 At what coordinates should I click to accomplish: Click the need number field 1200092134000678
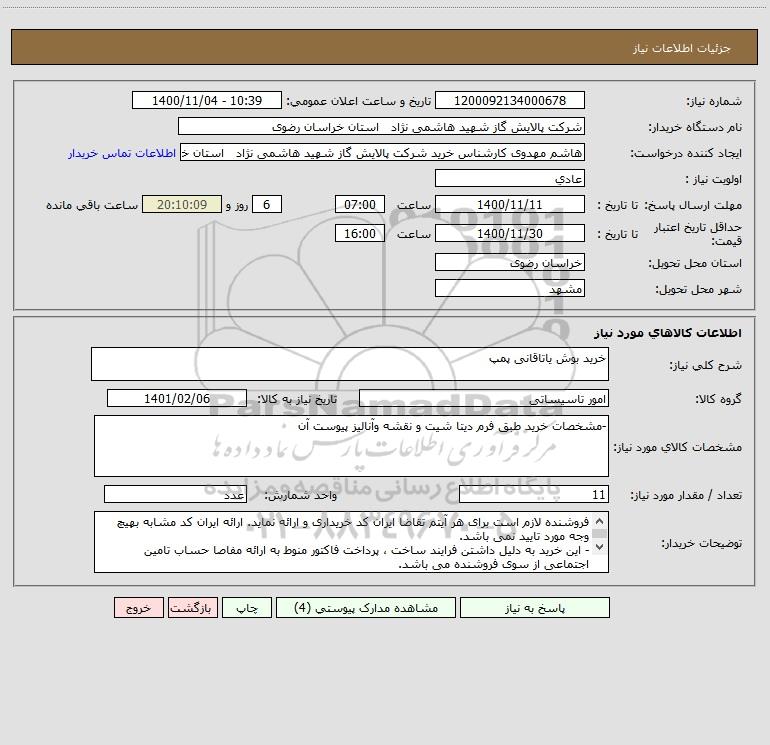pyautogui.click(x=510, y=100)
